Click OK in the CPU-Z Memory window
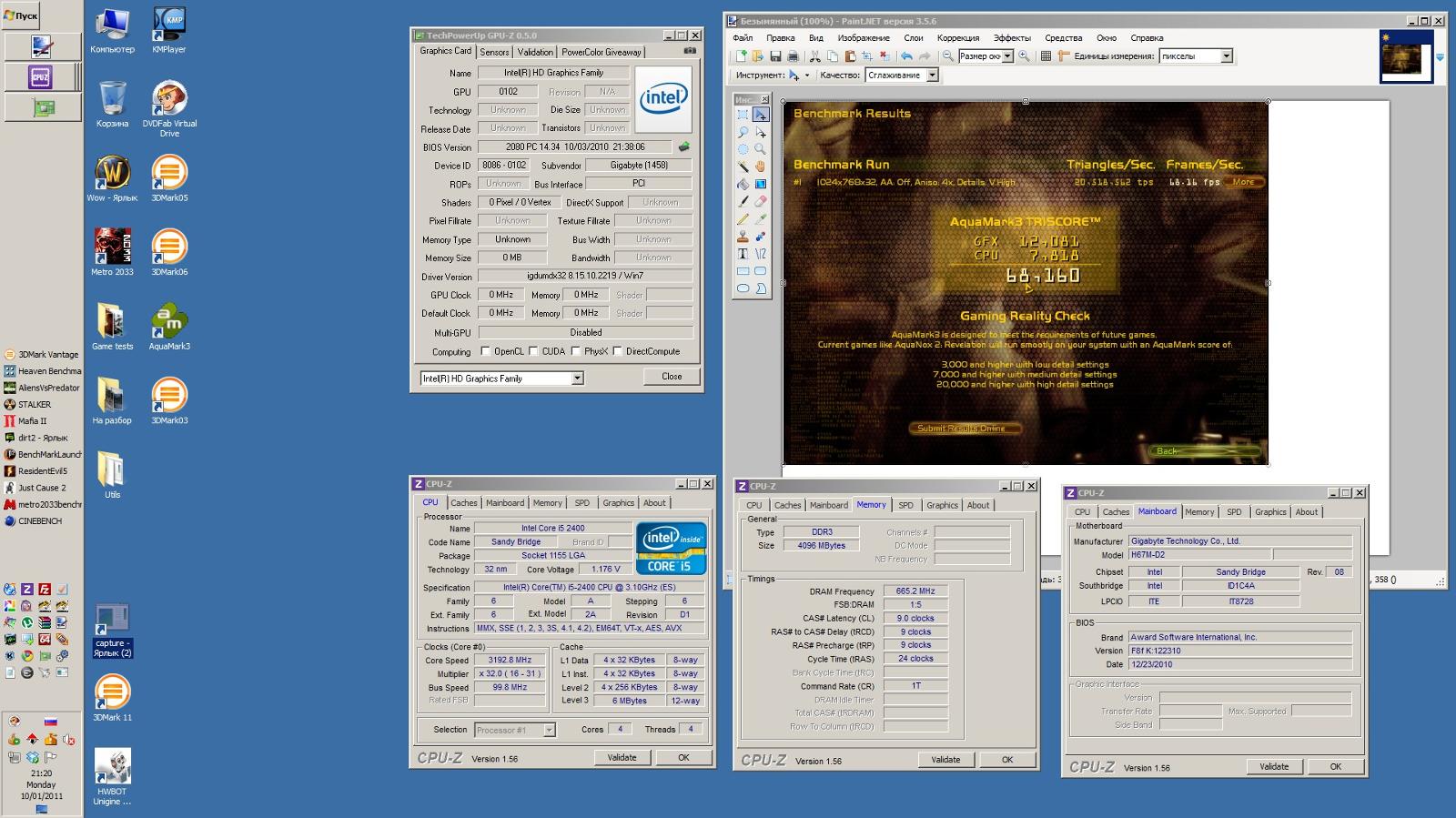 point(1007,760)
